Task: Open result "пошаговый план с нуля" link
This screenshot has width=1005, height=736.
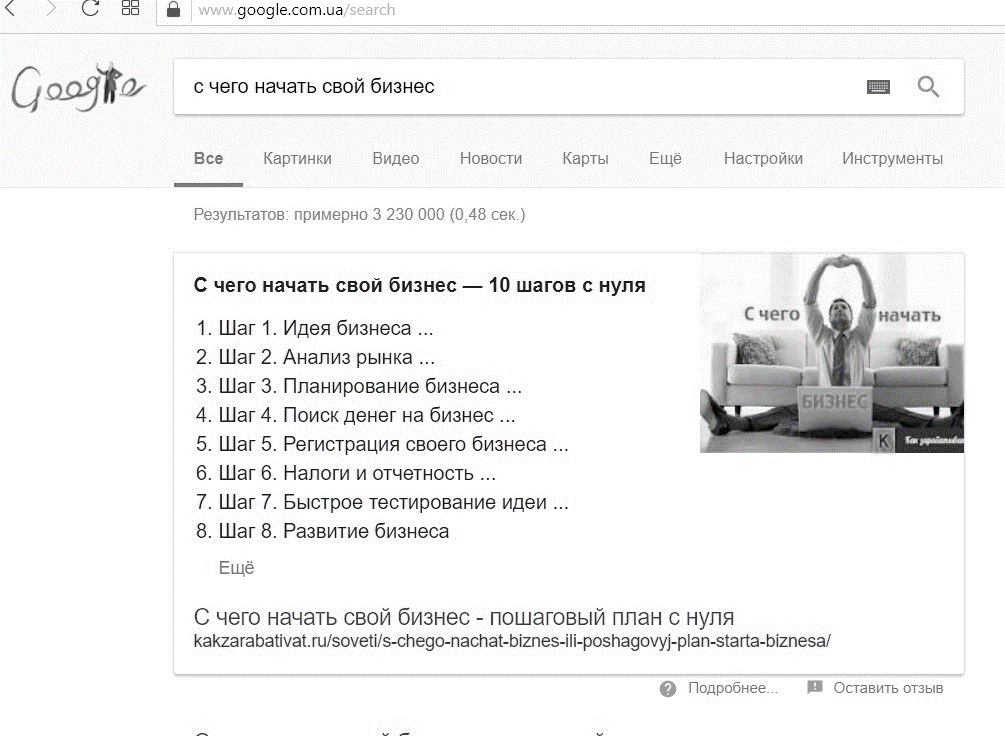Action: coord(611,617)
